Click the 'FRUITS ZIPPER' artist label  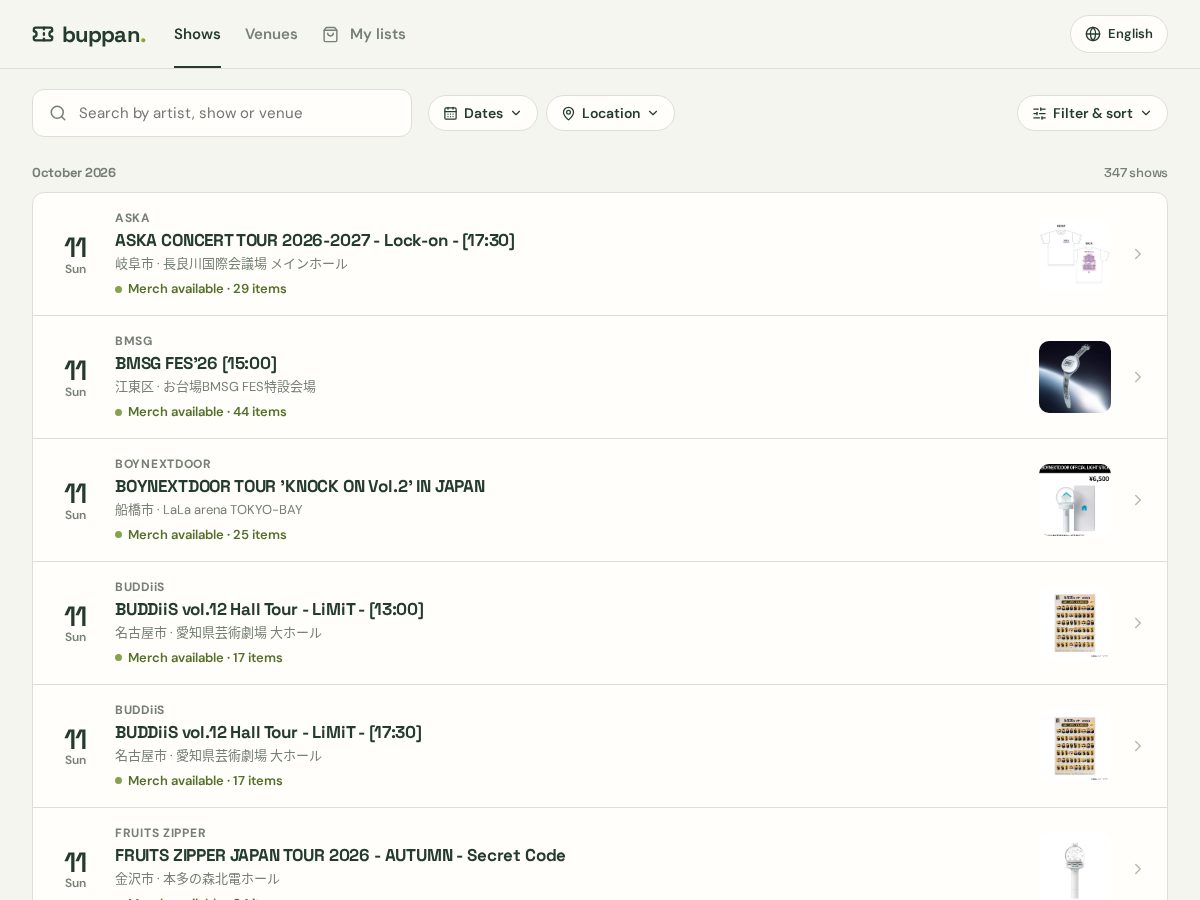pyautogui.click(x=160, y=833)
